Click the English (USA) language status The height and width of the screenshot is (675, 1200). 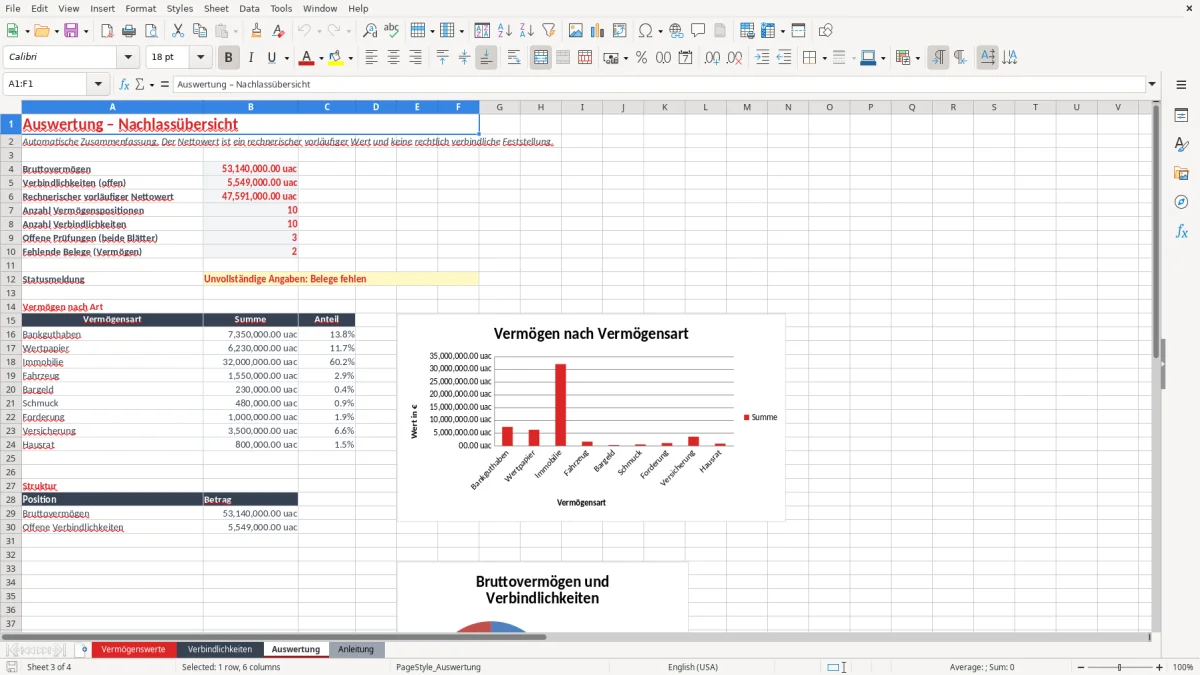point(693,667)
